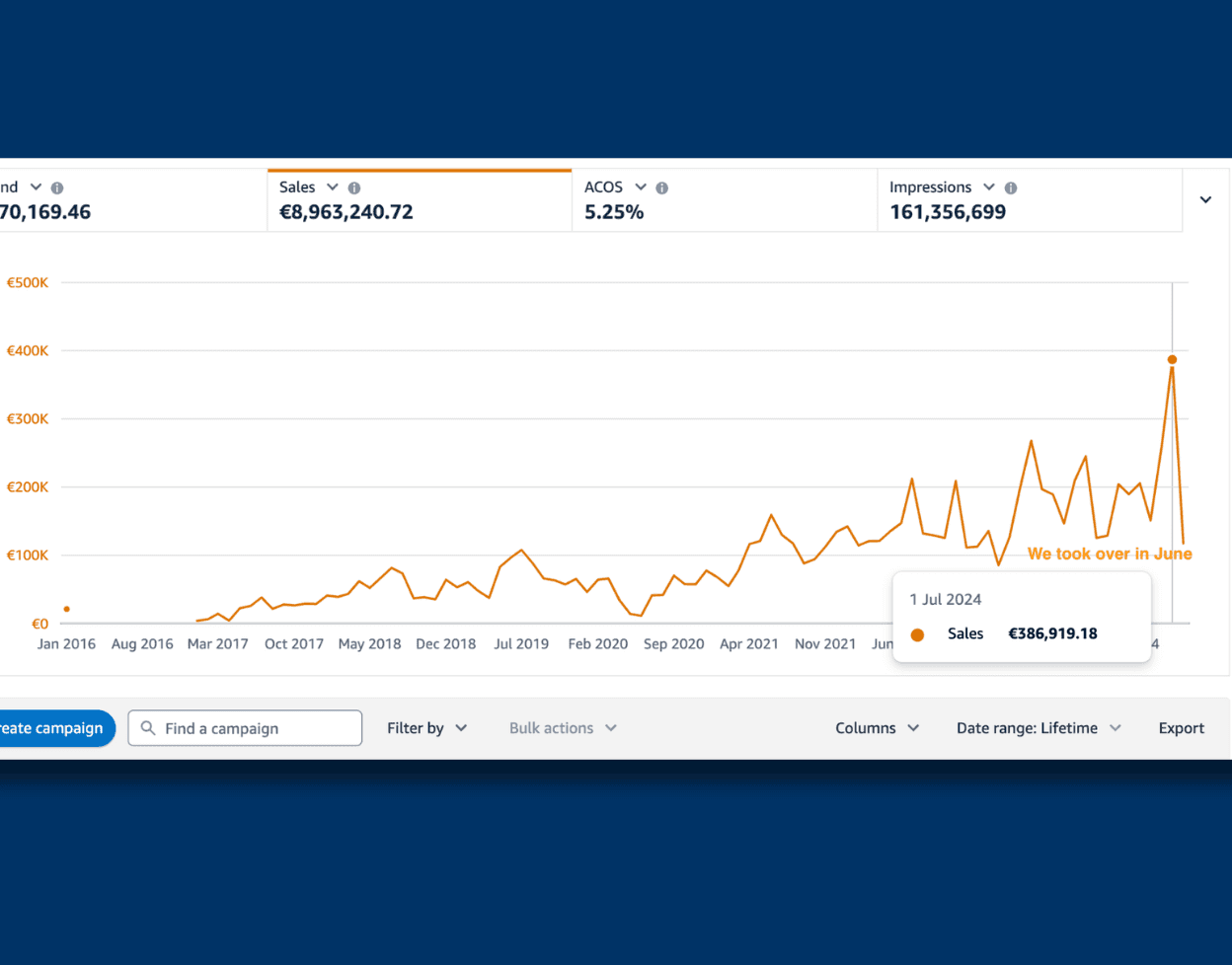
Task: Show info tooltip for Spend
Action: 57,187
